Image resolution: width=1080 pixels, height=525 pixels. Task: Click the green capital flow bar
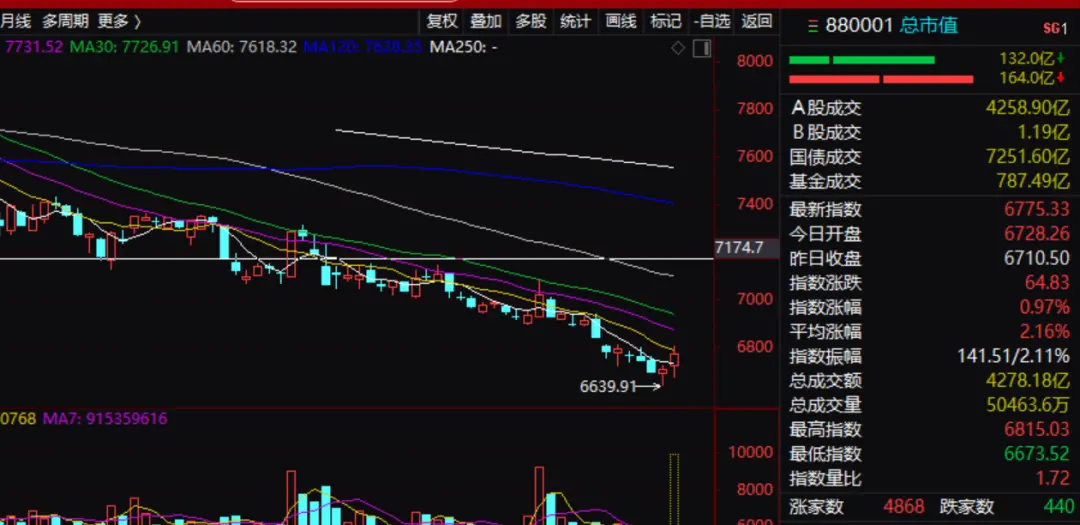click(861, 60)
